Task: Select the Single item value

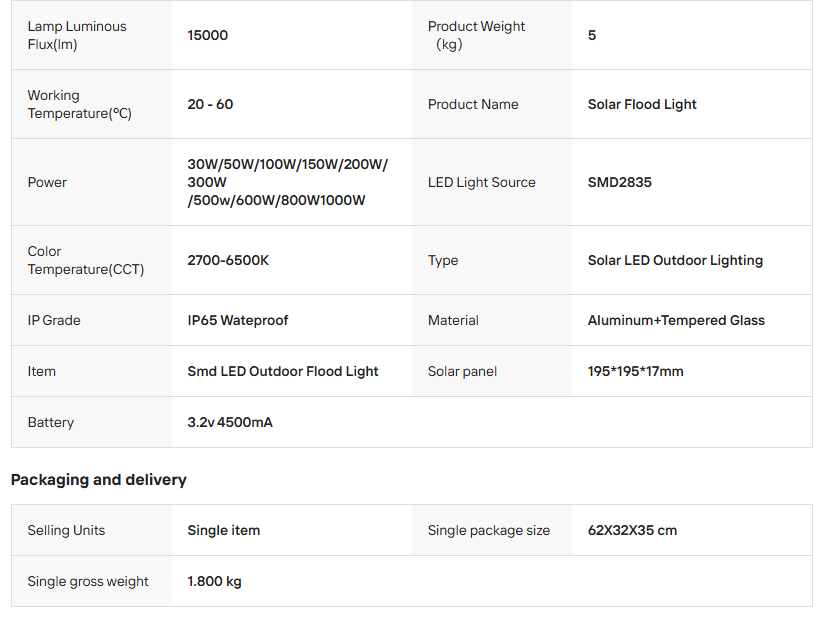Action: pyautogui.click(x=224, y=530)
